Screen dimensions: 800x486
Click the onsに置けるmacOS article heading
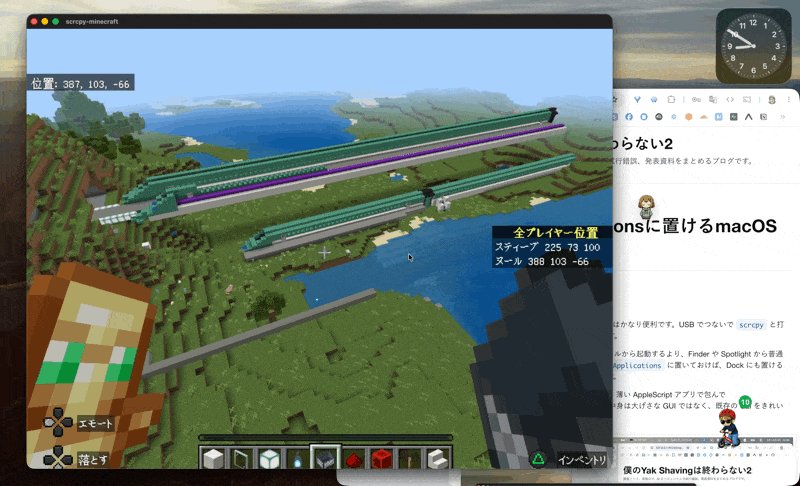[695, 226]
